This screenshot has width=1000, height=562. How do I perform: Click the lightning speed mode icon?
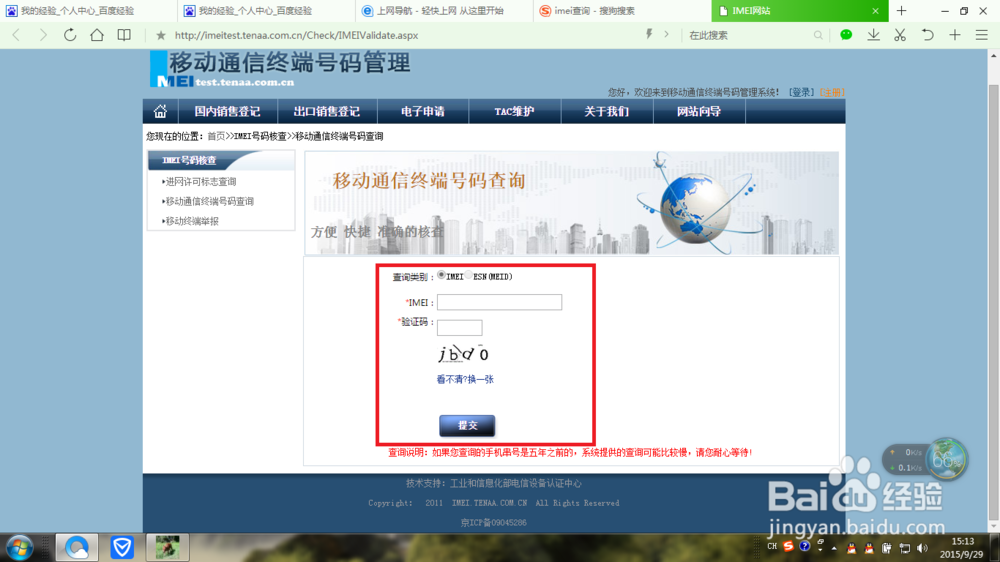(x=649, y=34)
